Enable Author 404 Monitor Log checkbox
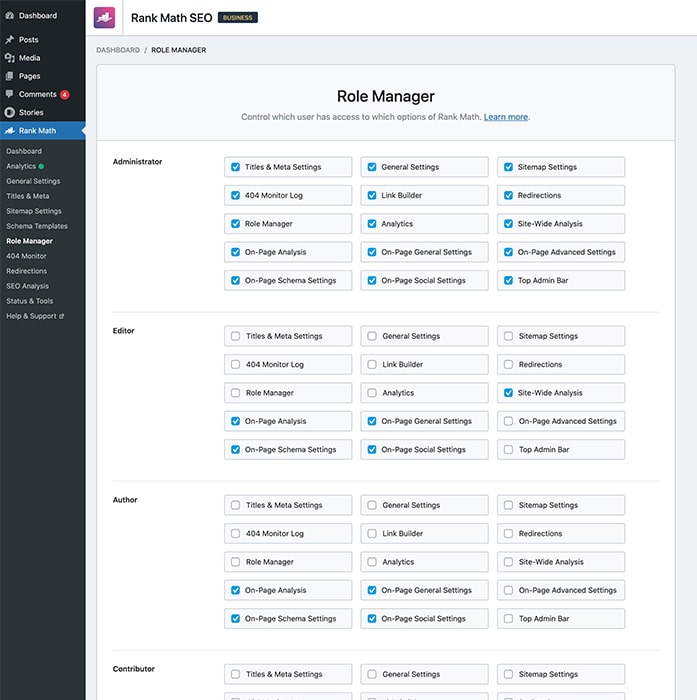Screen dimensions: 697x700 [235, 533]
